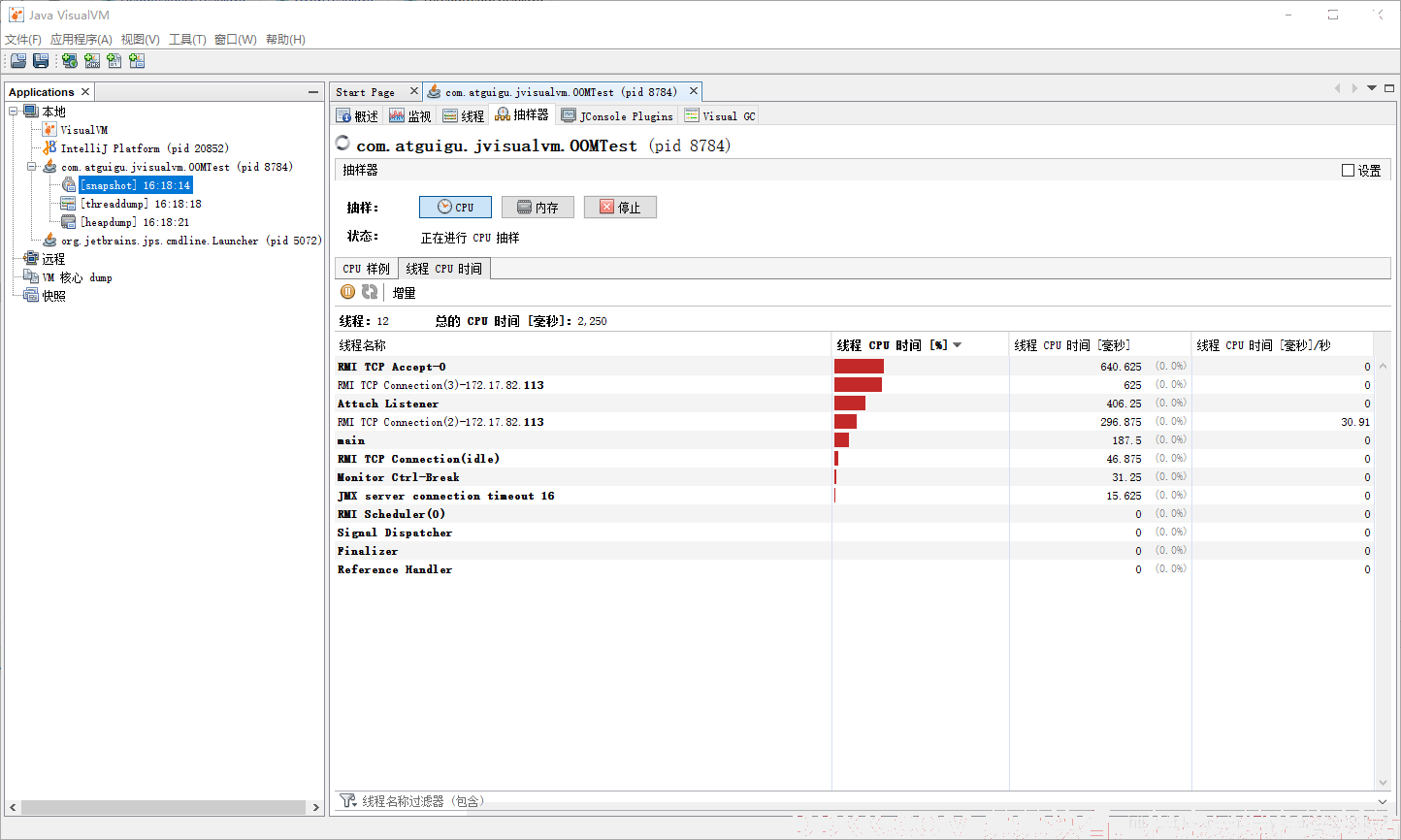Screen dimensions: 1401x840
Task: Switch to the 概述 (Overview) tab
Action: (357, 115)
